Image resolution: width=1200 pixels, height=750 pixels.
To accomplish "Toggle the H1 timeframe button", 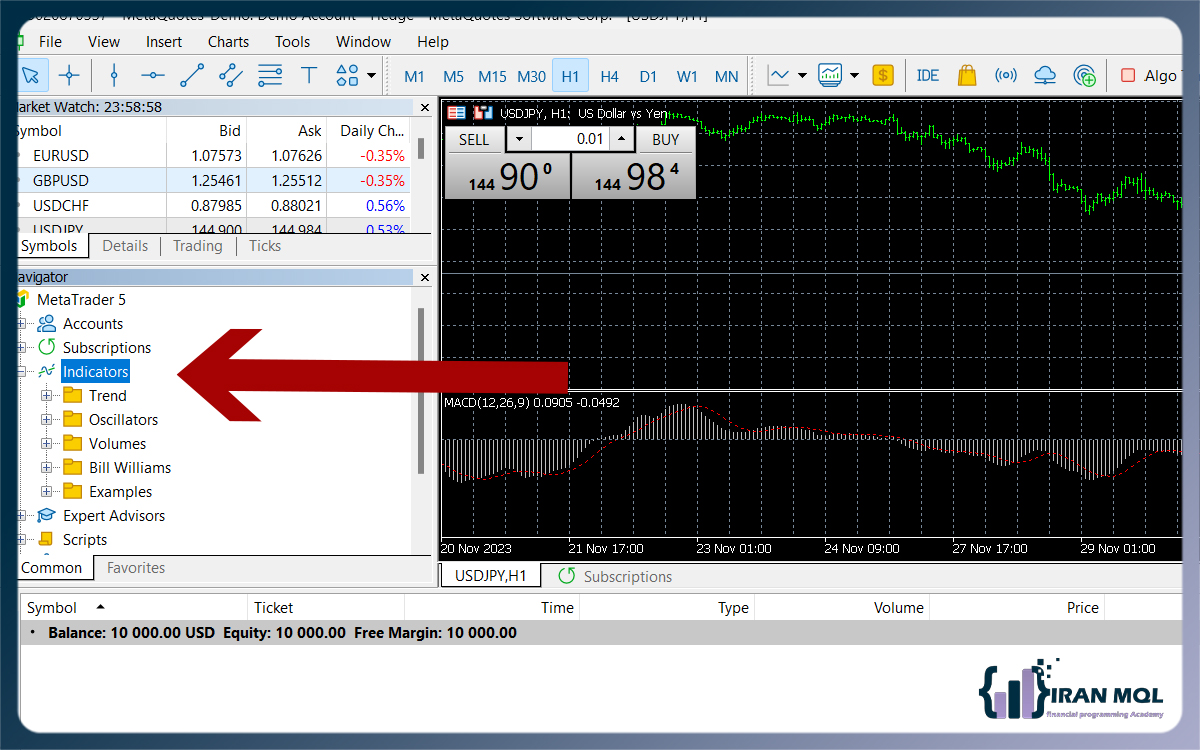I will pos(570,76).
